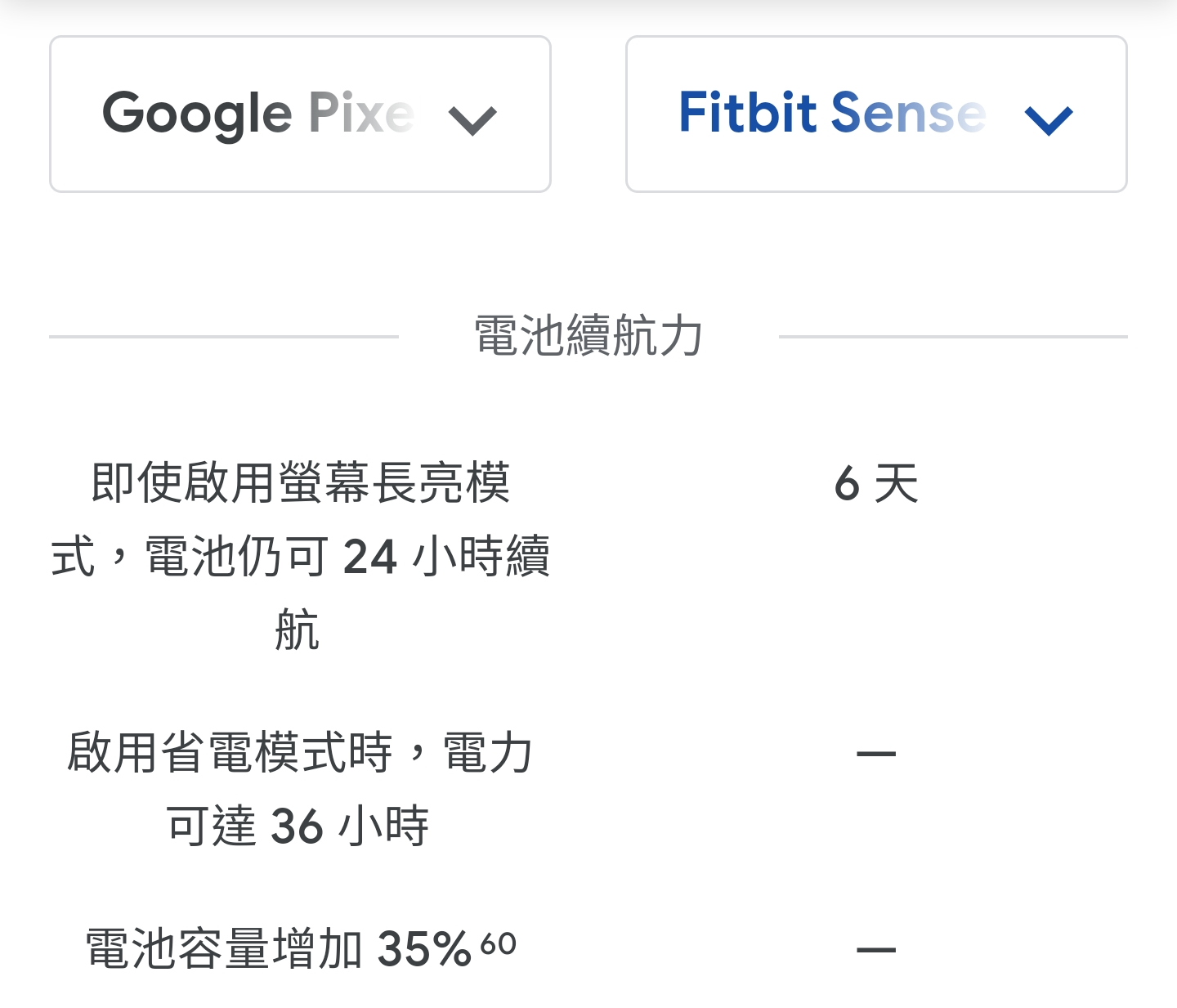Image resolution: width=1177 pixels, height=1008 pixels.
Task: Click the divider line right of 電池續航力
Action: coord(953,336)
